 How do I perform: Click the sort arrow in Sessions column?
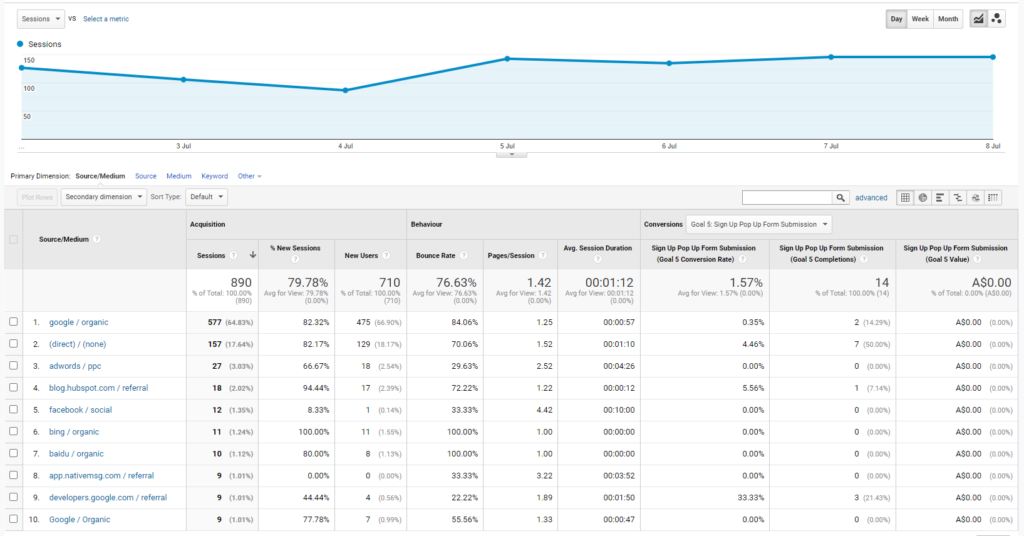(x=253, y=255)
